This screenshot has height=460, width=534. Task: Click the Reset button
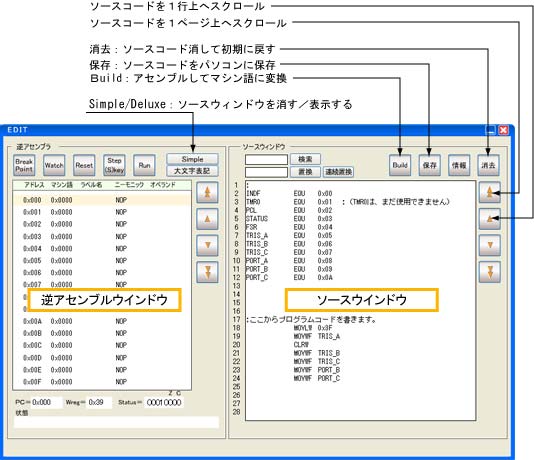84,165
